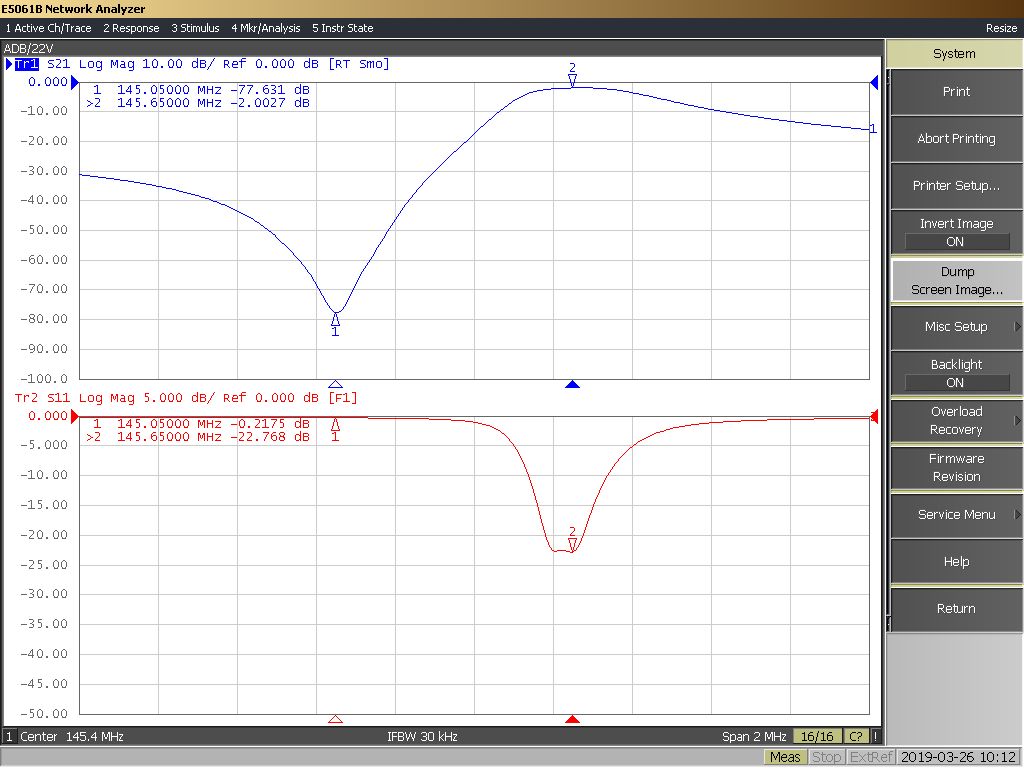The height and width of the screenshot is (768, 1024).
Task: Click the Abort Printing softkey
Action: pos(956,139)
